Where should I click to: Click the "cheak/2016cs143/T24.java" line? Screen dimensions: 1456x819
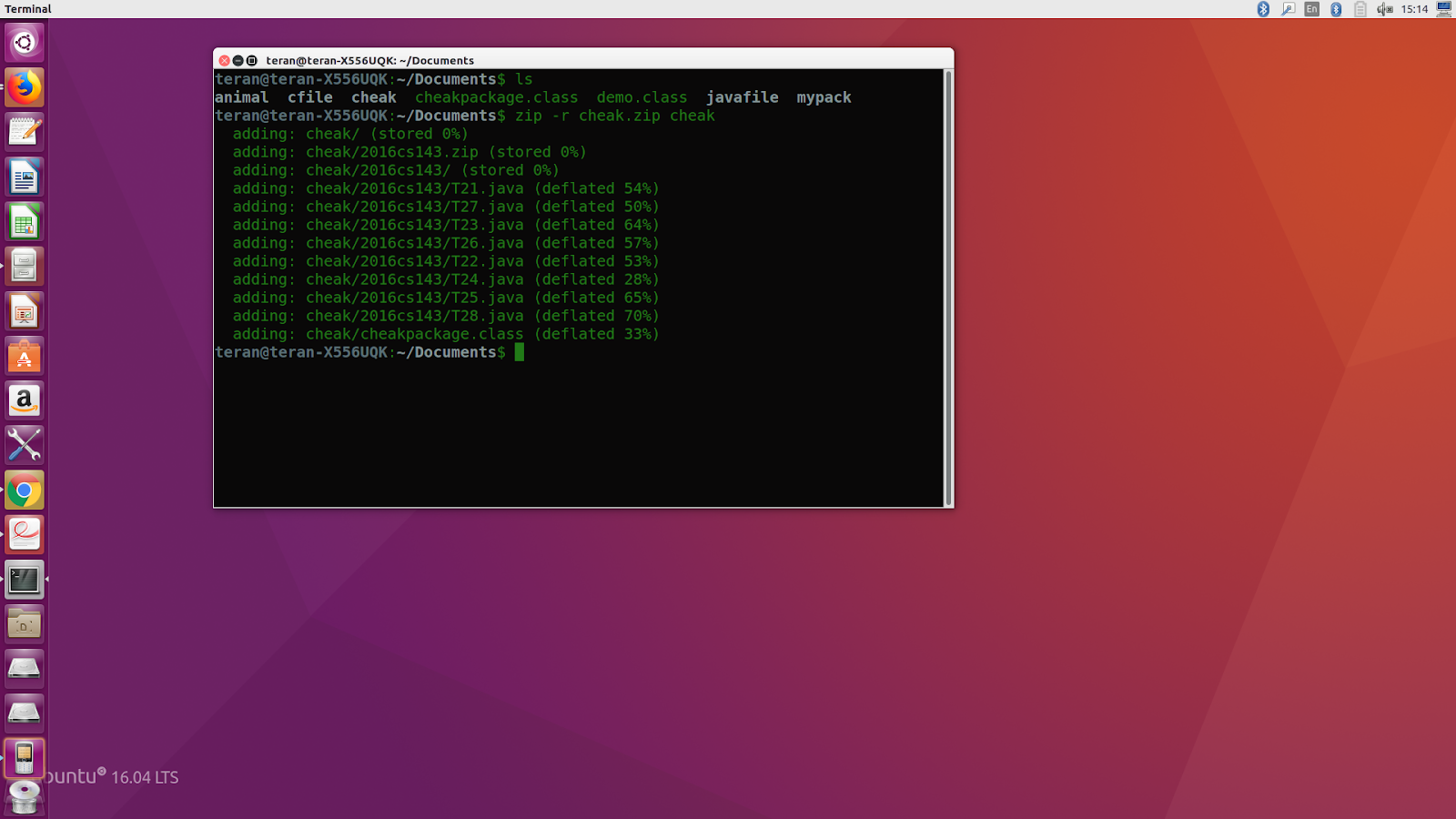[446, 279]
